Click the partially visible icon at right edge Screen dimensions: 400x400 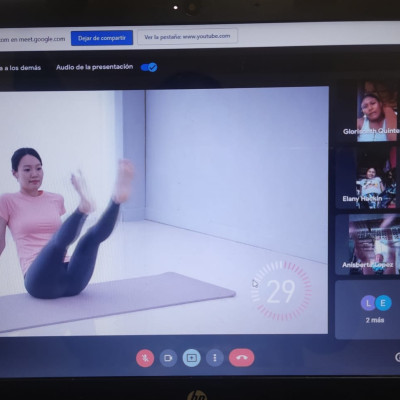coord(398,357)
